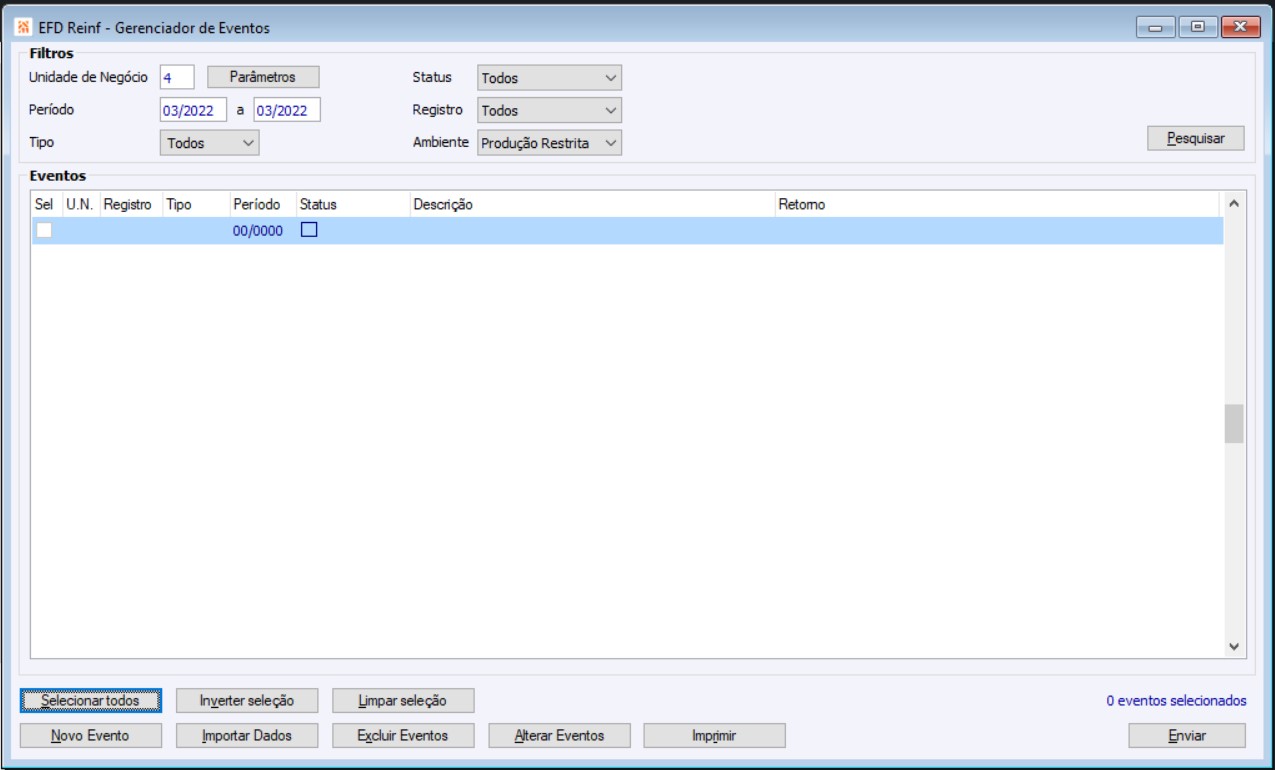Viewport: 1275px width, 770px height.
Task: Click Limpar seleção button
Action: (402, 700)
